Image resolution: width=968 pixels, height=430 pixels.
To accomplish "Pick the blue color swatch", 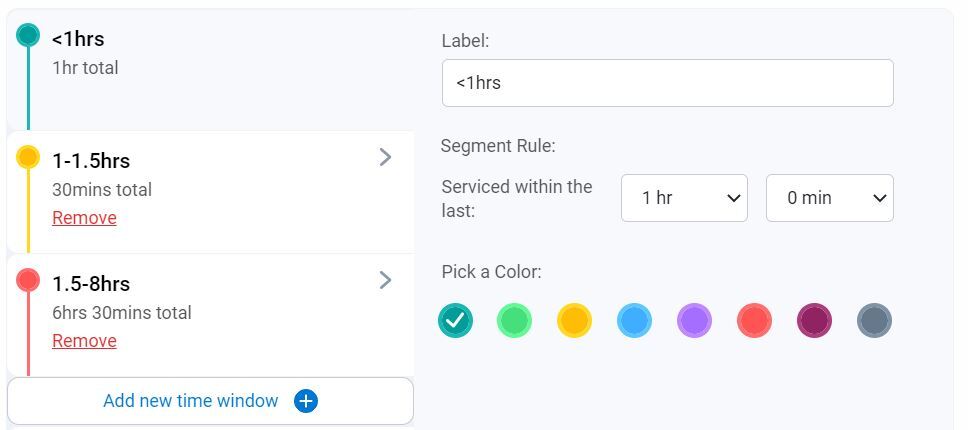I will coord(635,320).
